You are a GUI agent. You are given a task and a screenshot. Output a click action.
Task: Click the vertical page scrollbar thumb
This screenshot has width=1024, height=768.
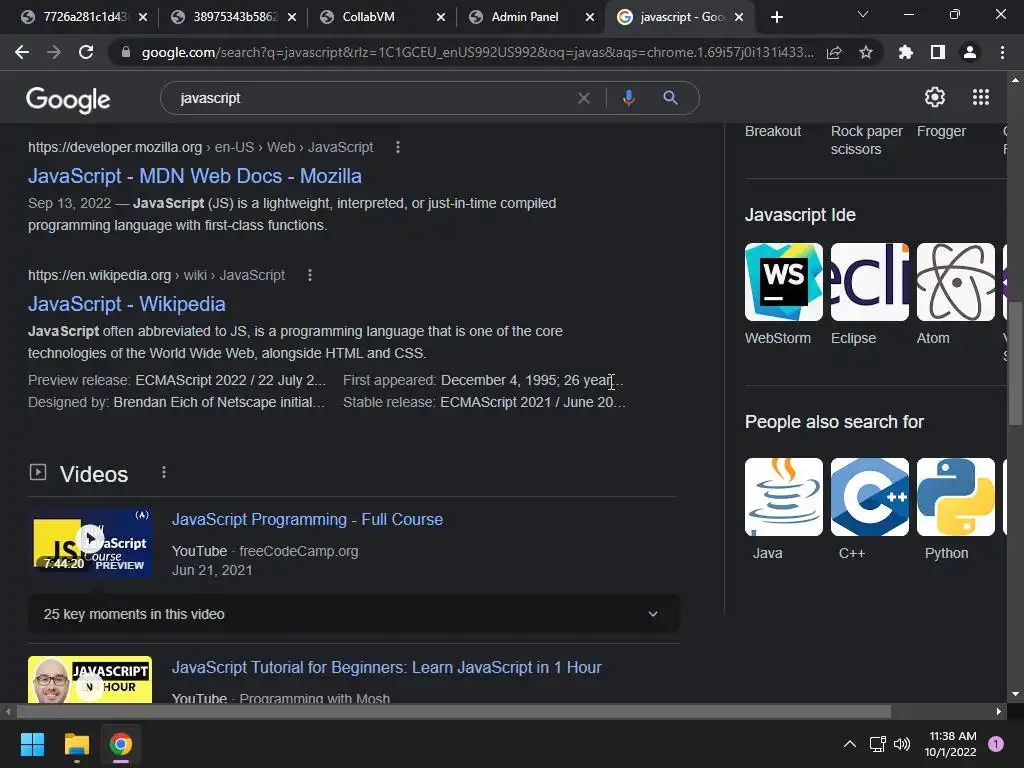pos(1015,363)
